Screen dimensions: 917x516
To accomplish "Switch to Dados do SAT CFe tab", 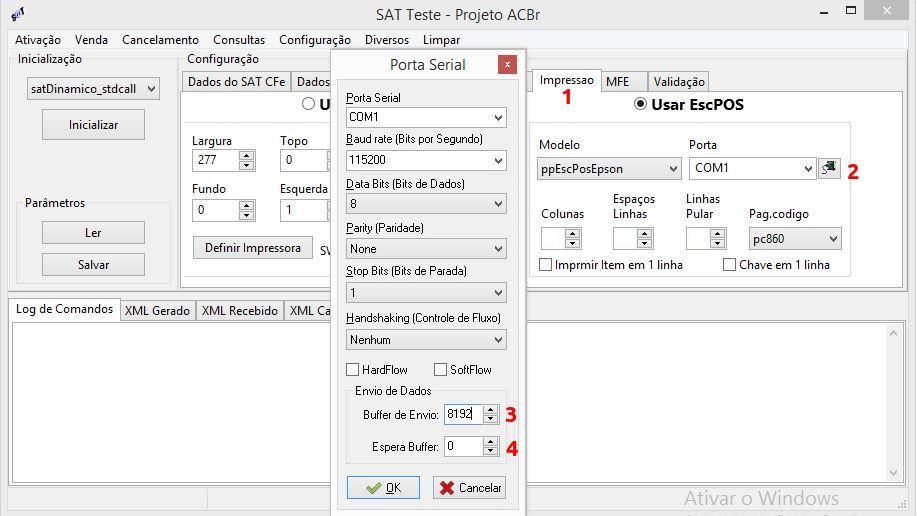I will (236, 82).
